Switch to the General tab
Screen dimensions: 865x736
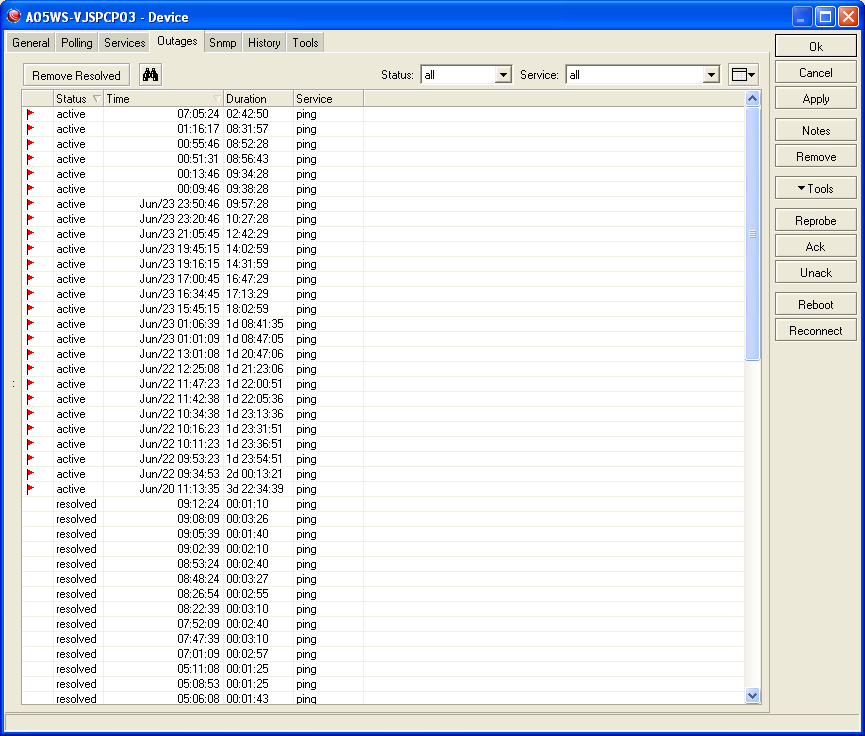(31, 42)
